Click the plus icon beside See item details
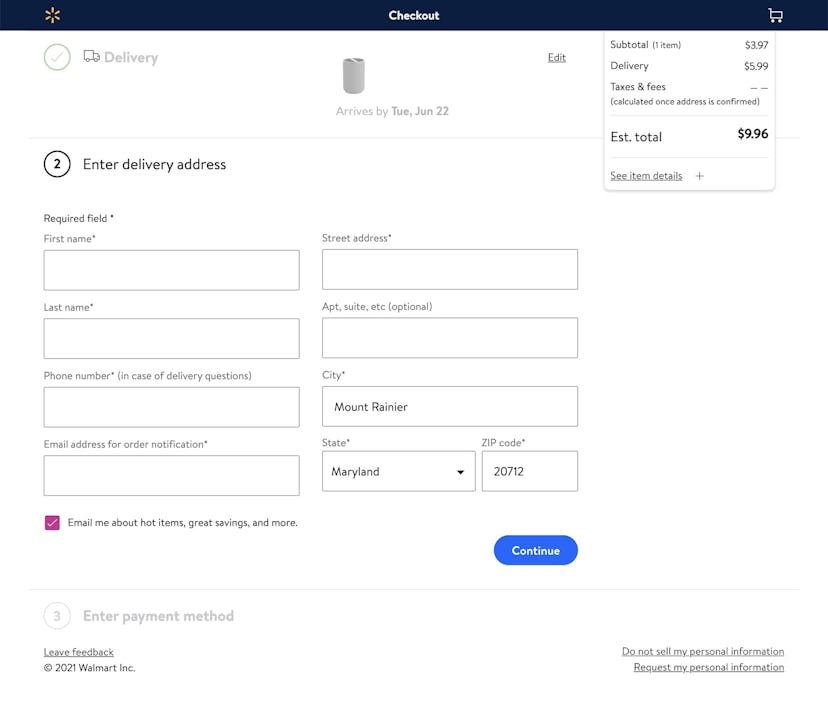Image resolution: width=828 pixels, height=715 pixels. tap(699, 175)
